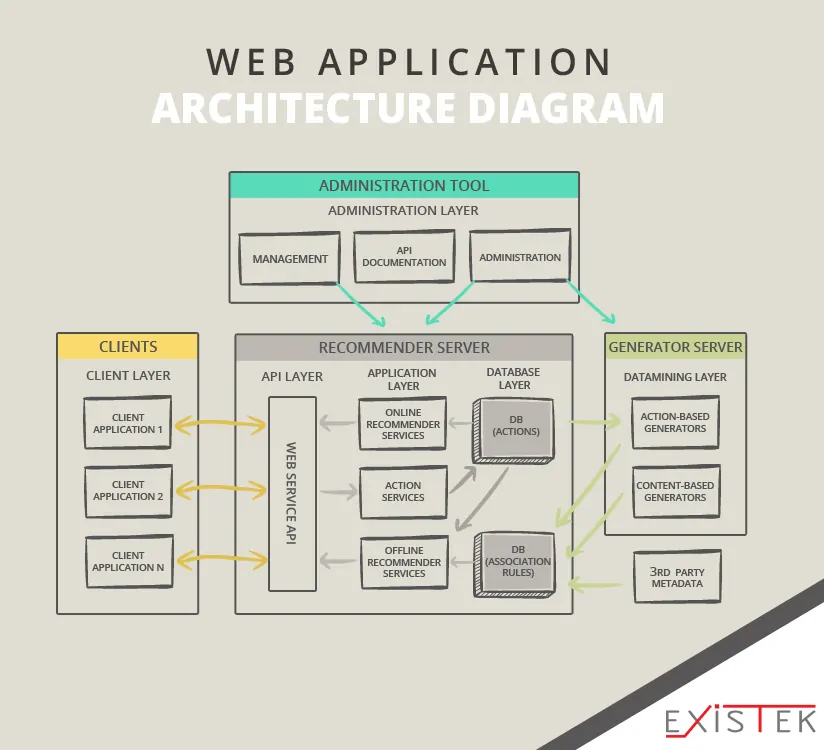Screen dimensions: 824x750
Task: Select the Existek logo
Action: (738, 718)
